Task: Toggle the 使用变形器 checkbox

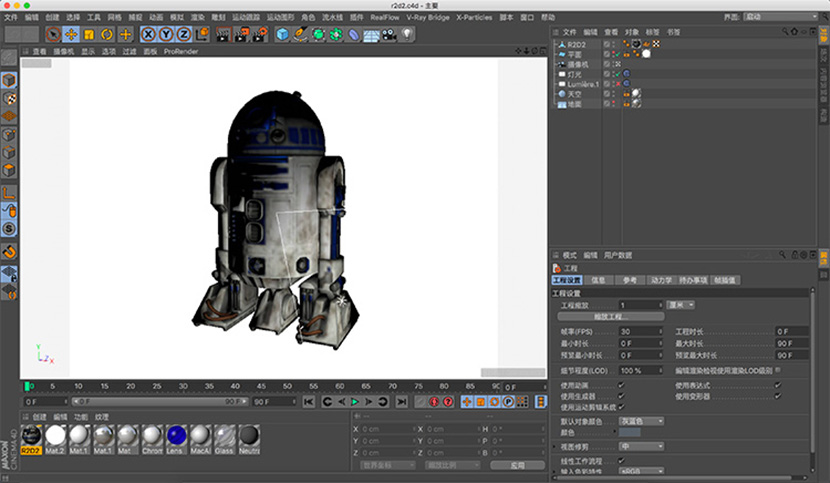Action: coord(778,396)
